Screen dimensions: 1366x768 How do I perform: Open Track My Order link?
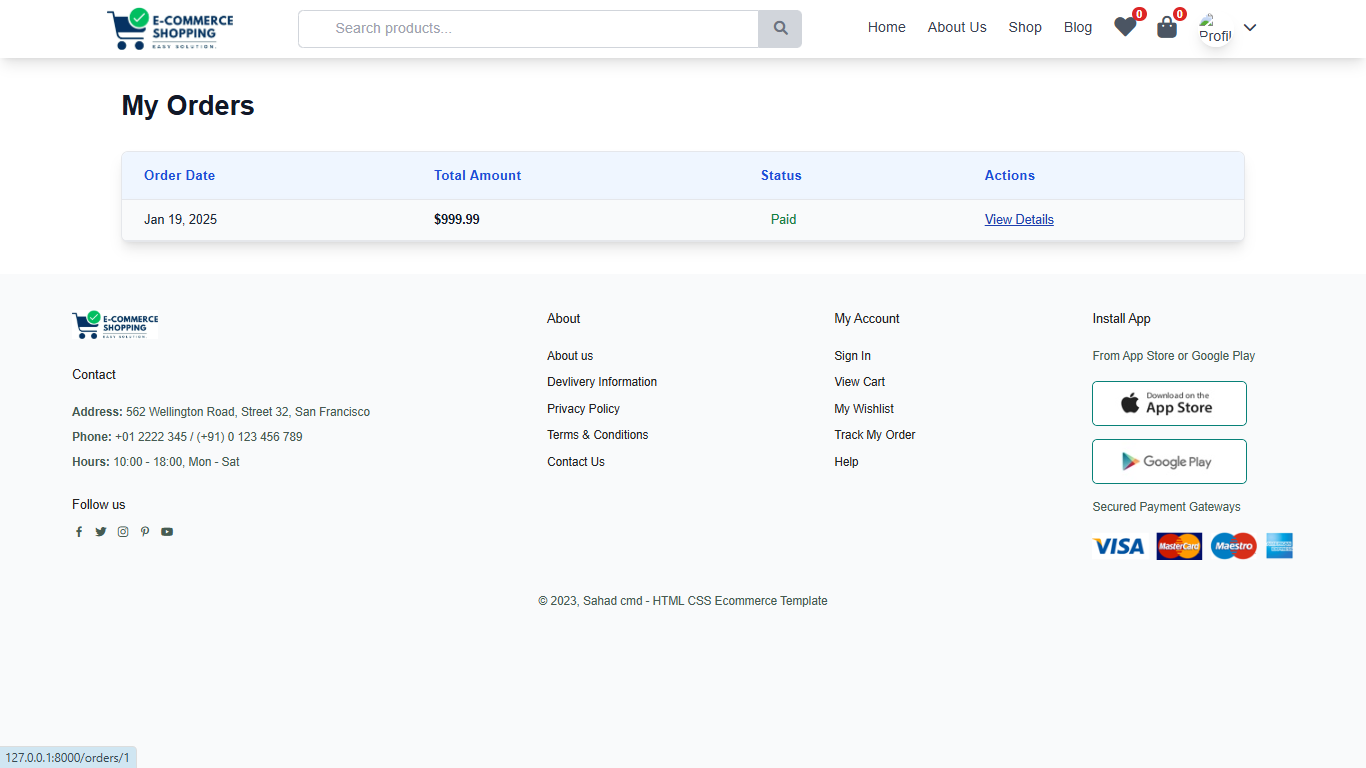click(x=875, y=435)
